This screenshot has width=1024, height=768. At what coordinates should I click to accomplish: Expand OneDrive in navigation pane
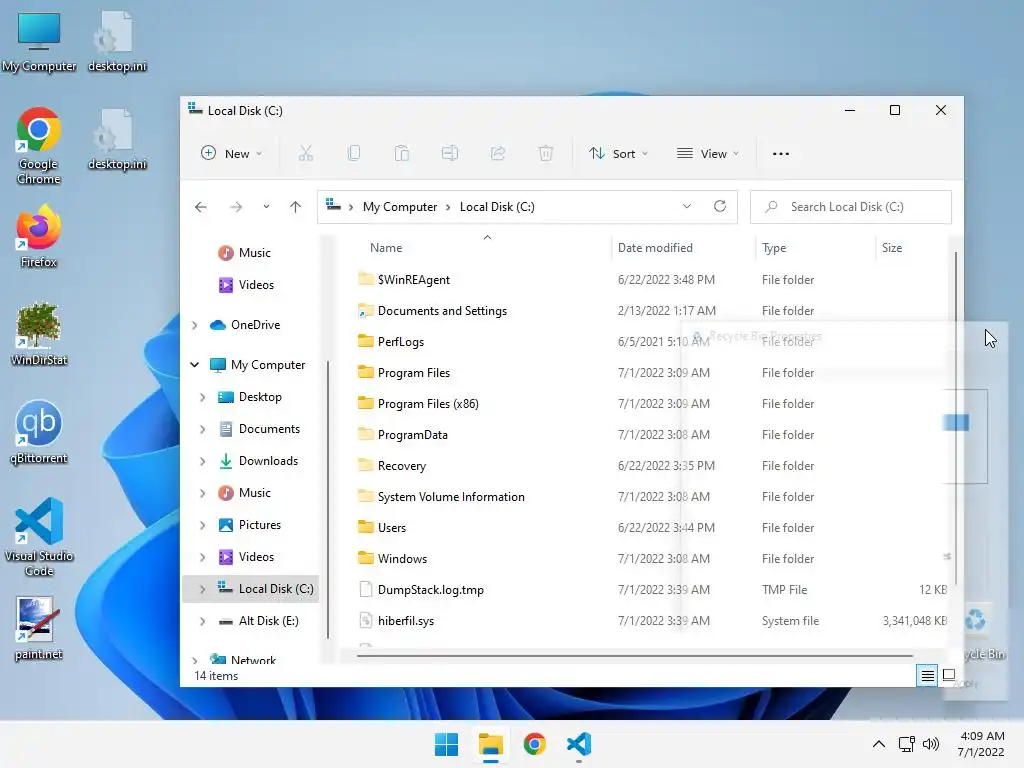(x=194, y=325)
